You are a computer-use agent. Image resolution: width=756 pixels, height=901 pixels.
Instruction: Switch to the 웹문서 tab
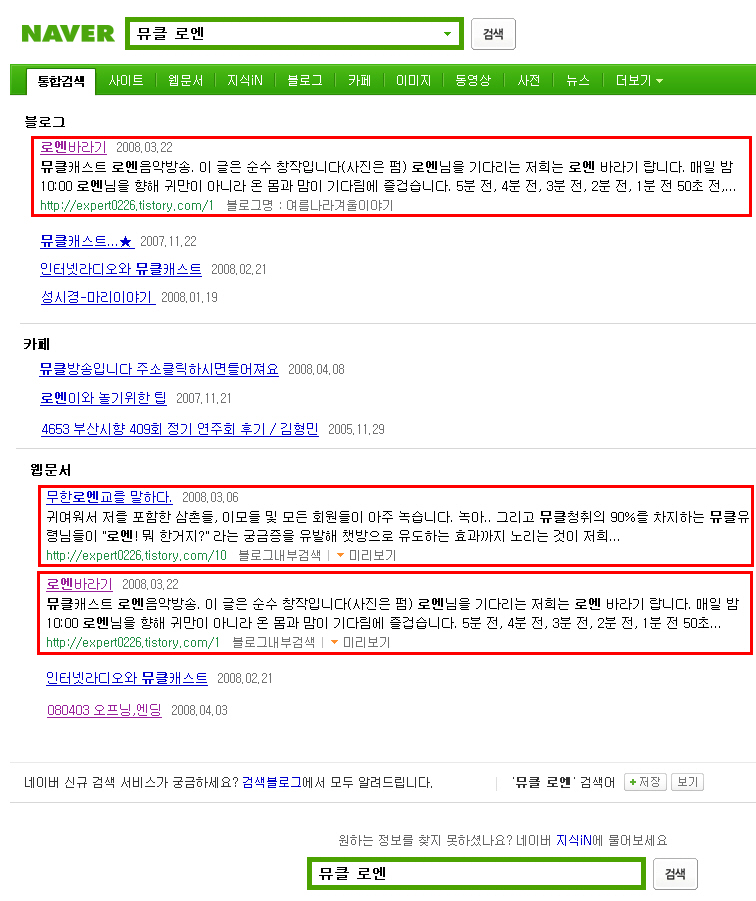186,80
